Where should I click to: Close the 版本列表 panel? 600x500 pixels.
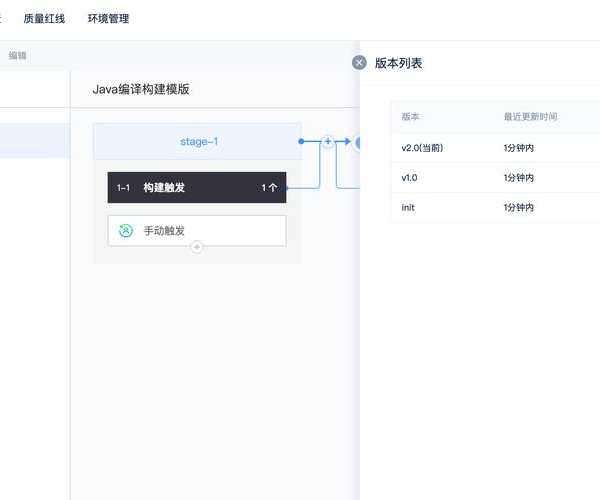(359, 63)
